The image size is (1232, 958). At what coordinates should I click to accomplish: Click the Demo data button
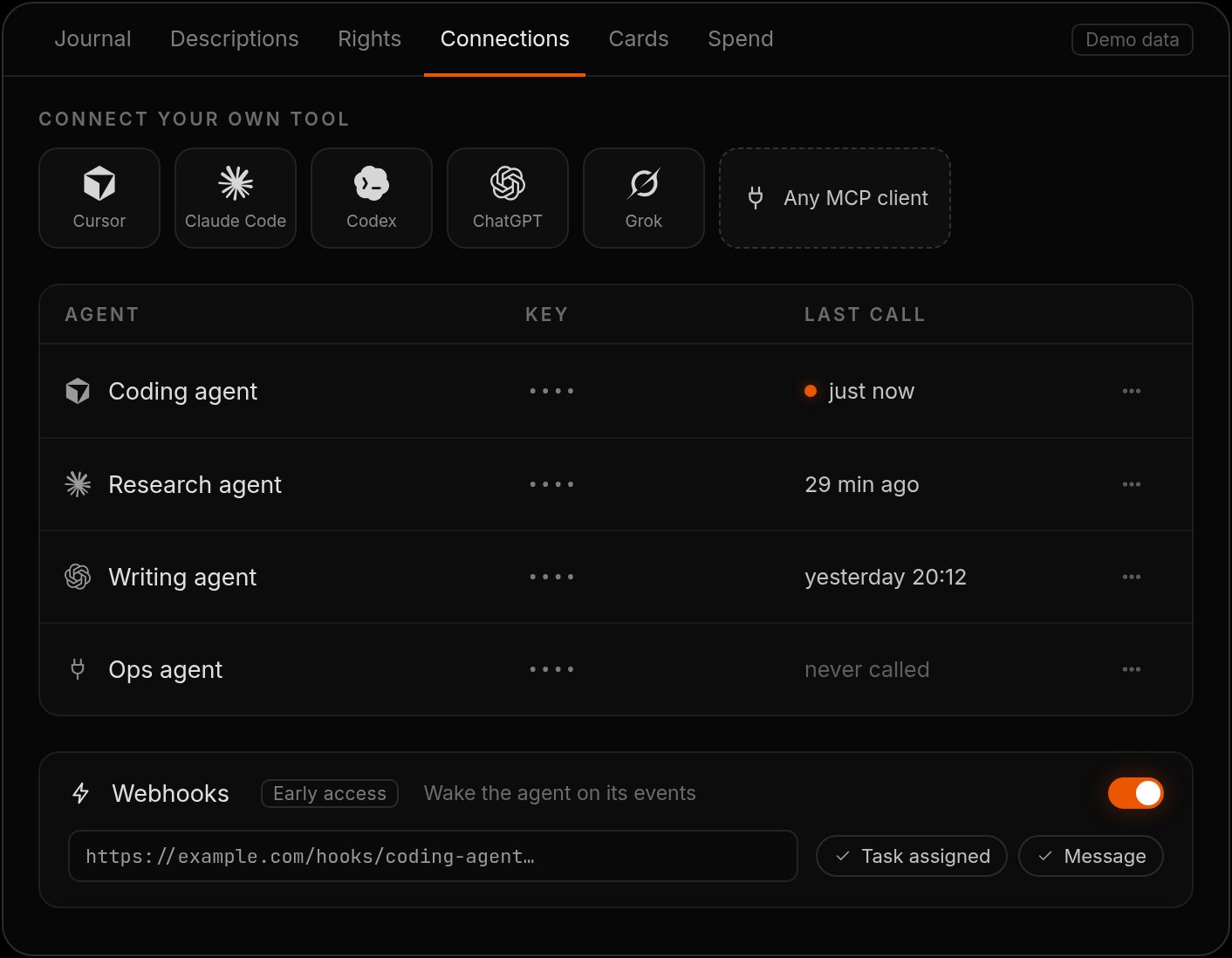click(1133, 40)
